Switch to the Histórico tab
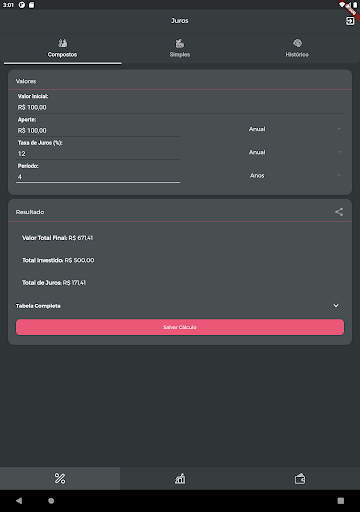The height and width of the screenshot is (512, 360). pos(297,48)
